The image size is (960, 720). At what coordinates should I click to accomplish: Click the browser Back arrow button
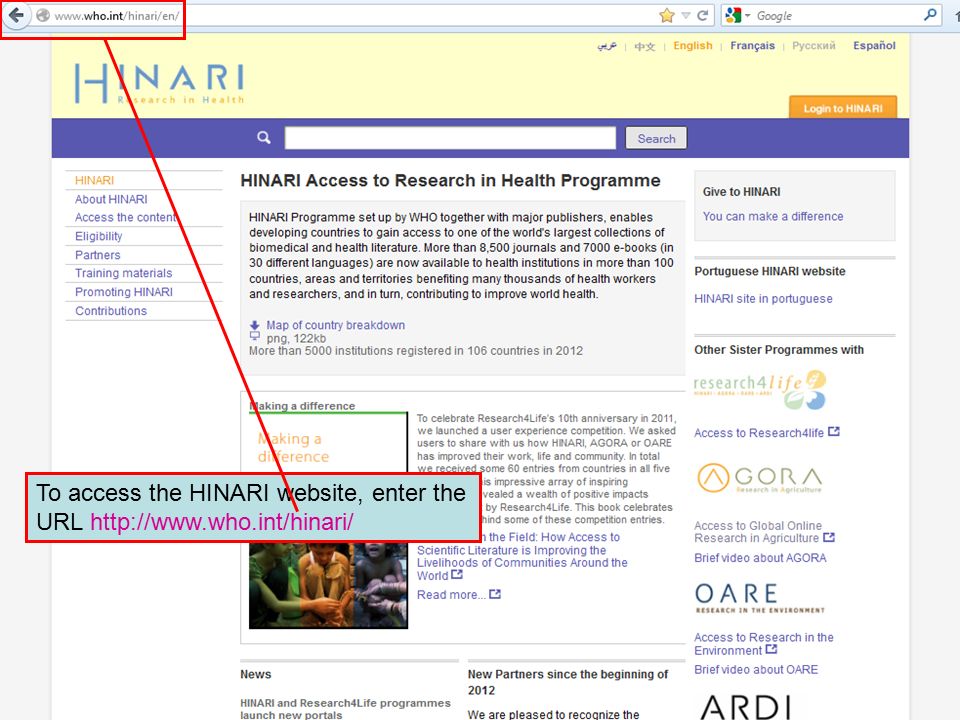16,15
